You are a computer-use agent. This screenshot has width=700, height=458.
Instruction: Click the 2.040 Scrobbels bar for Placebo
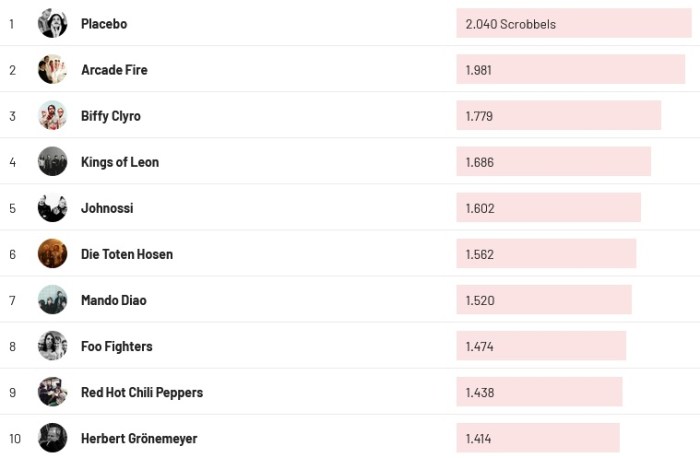point(573,23)
